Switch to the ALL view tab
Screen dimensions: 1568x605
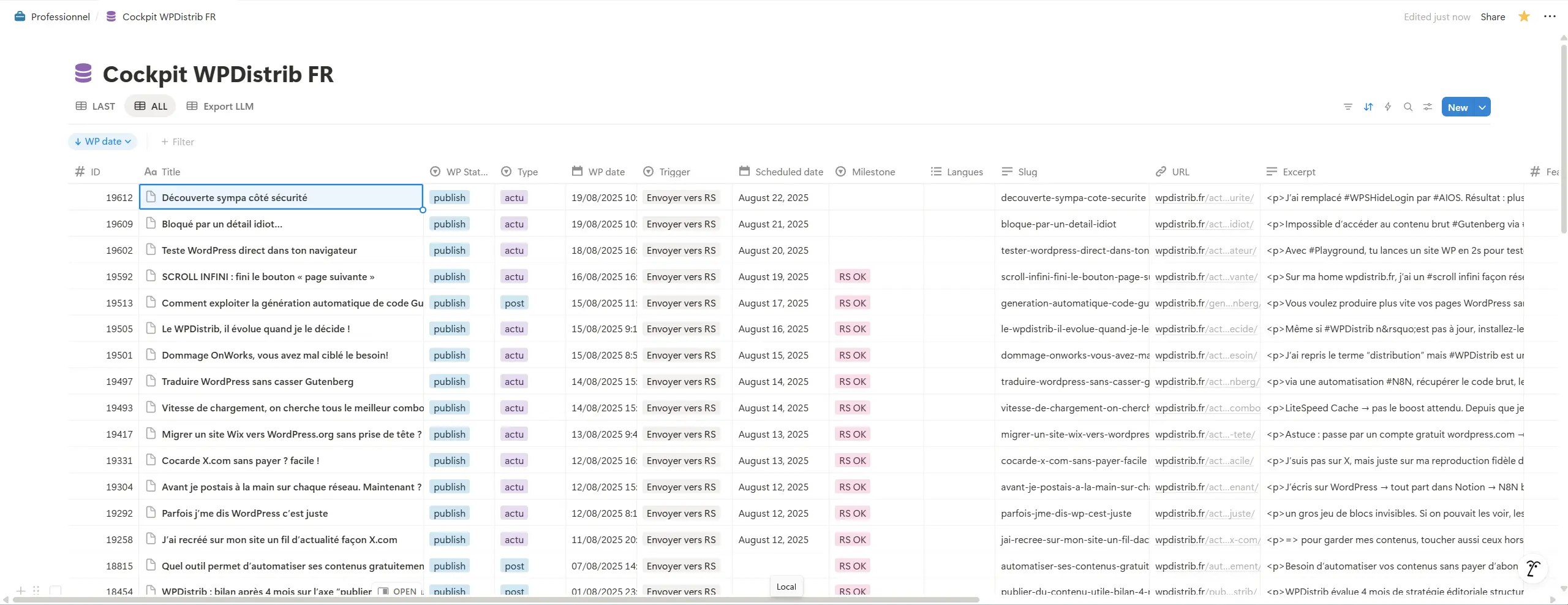[x=151, y=106]
